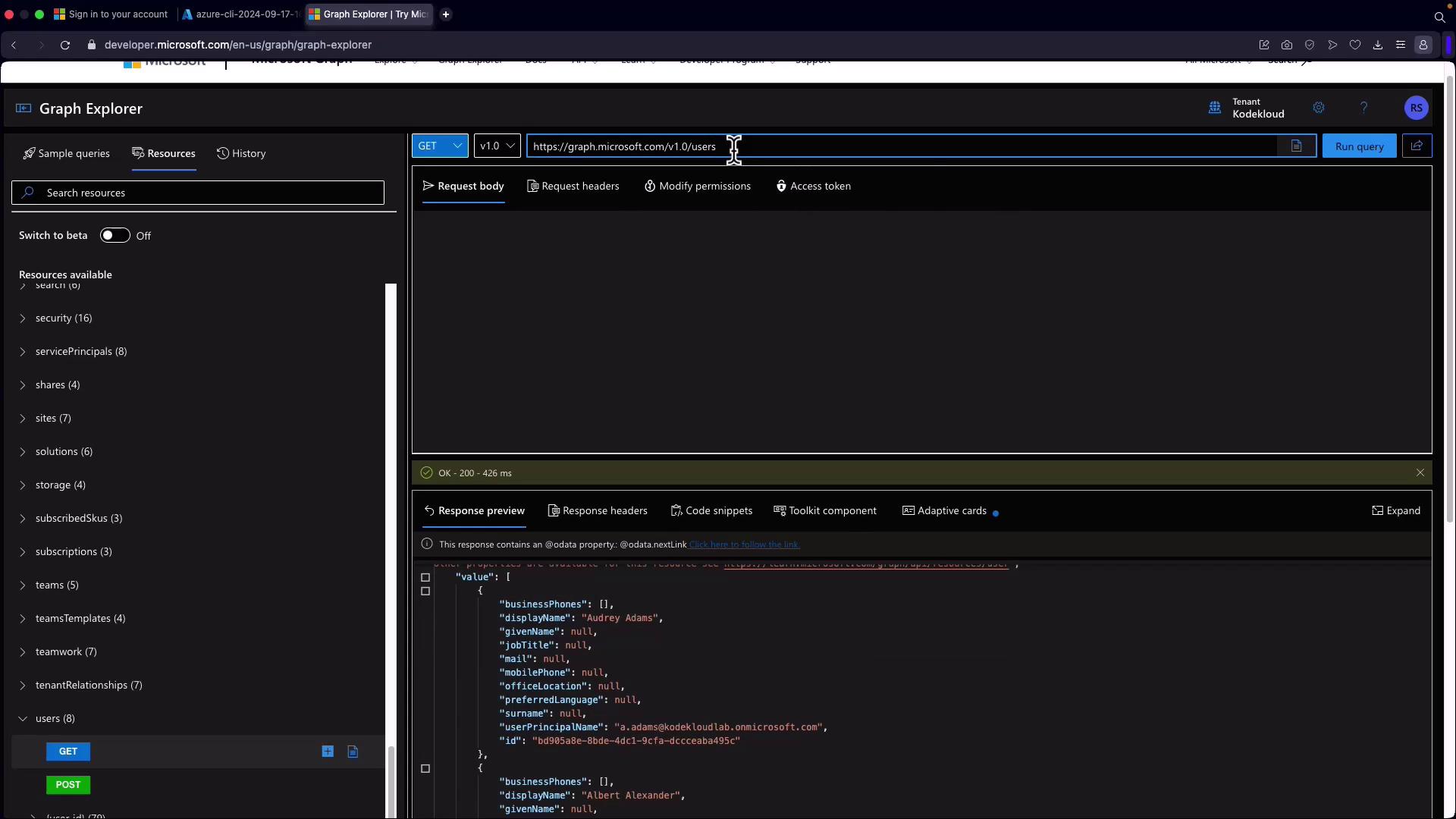Toggle the Switch to beta switch

(x=115, y=236)
